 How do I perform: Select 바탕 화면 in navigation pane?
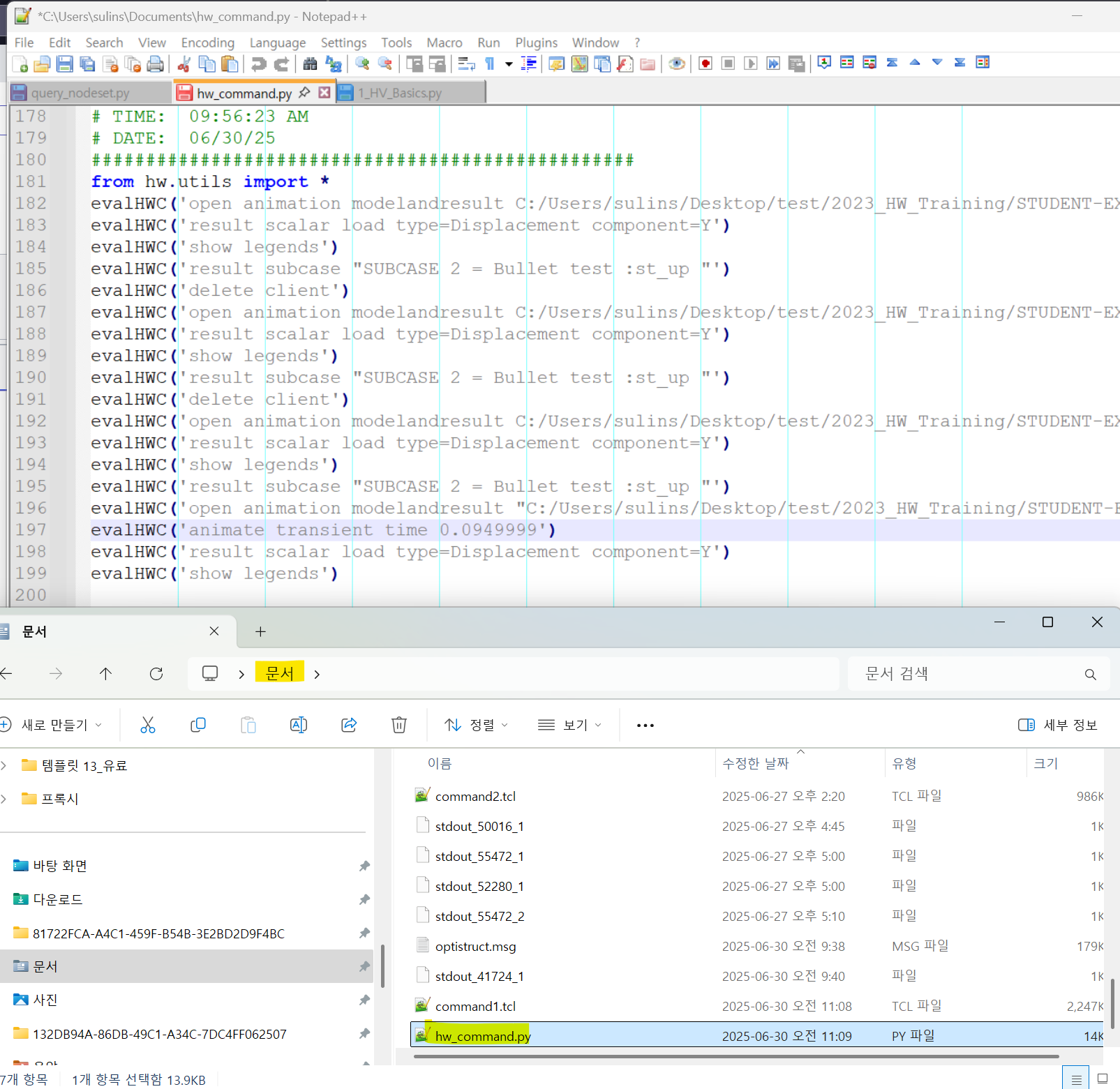tap(60, 866)
